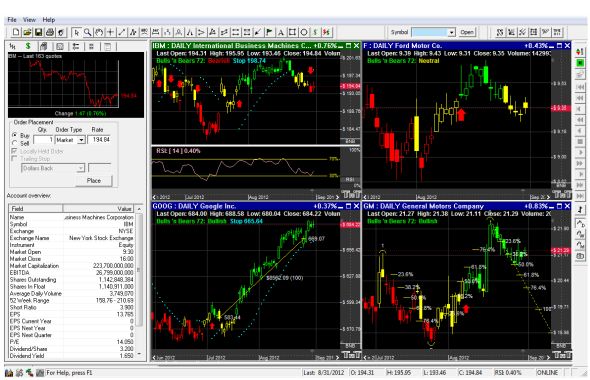
Task: Click the Place order button
Action: (x=94, y=181)
